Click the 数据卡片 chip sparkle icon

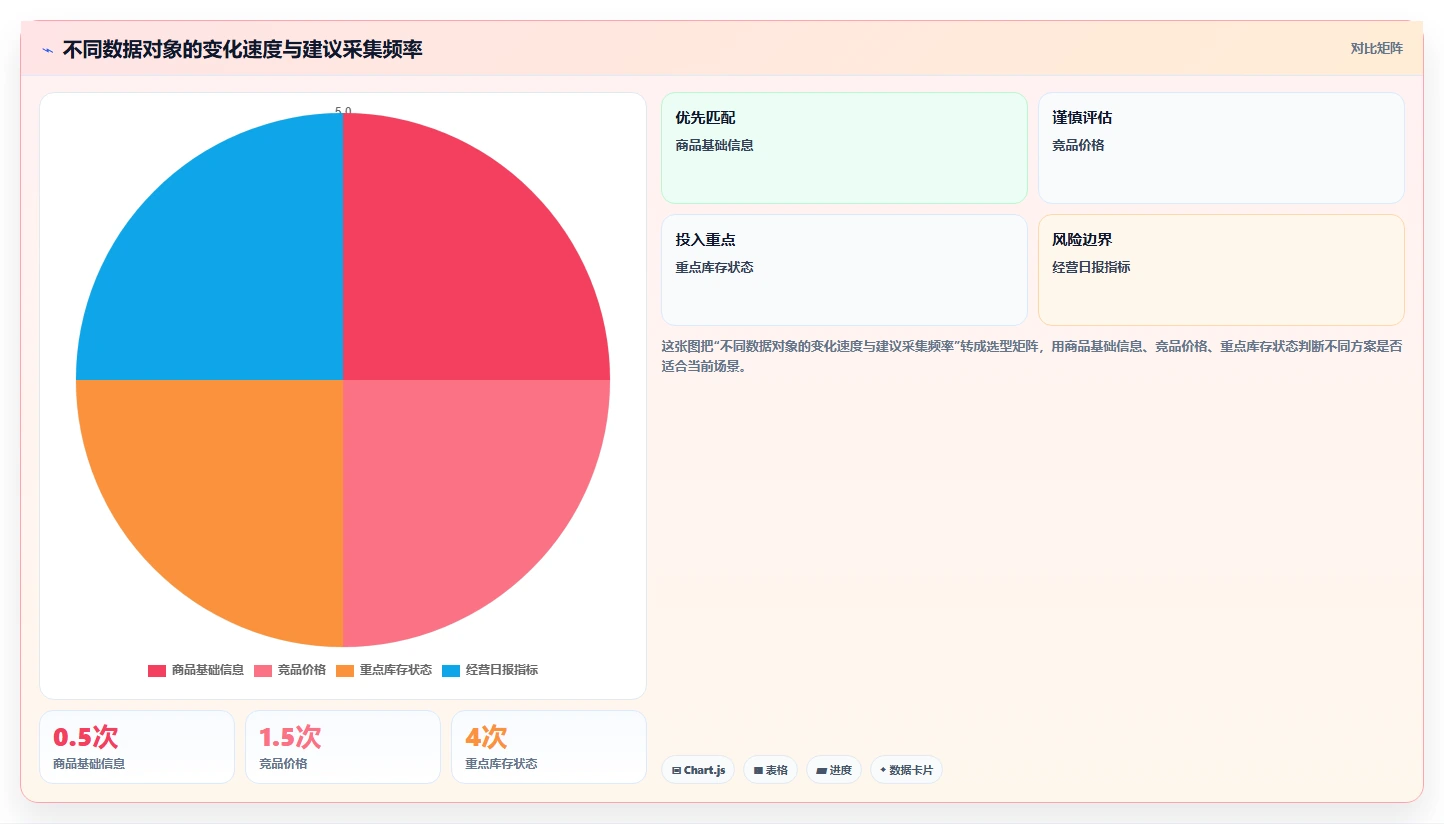click(x=883, y=771)
